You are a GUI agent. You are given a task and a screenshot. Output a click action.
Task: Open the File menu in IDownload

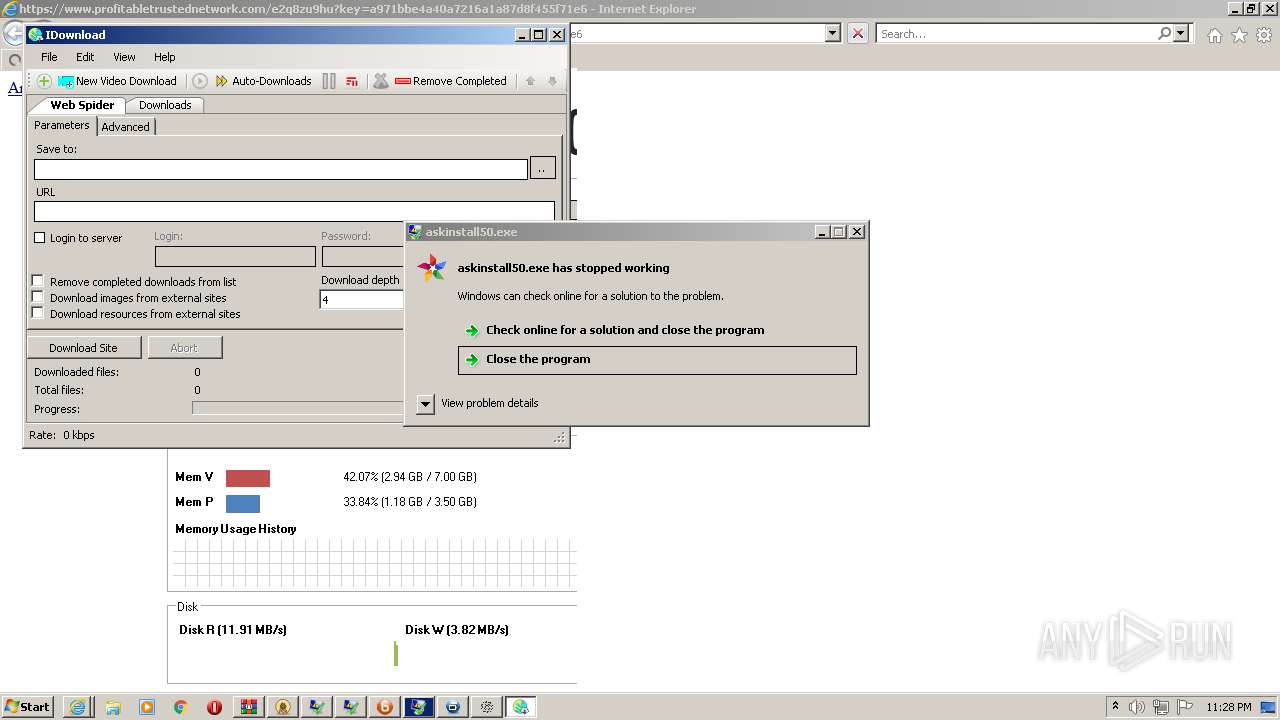(49, 57)
